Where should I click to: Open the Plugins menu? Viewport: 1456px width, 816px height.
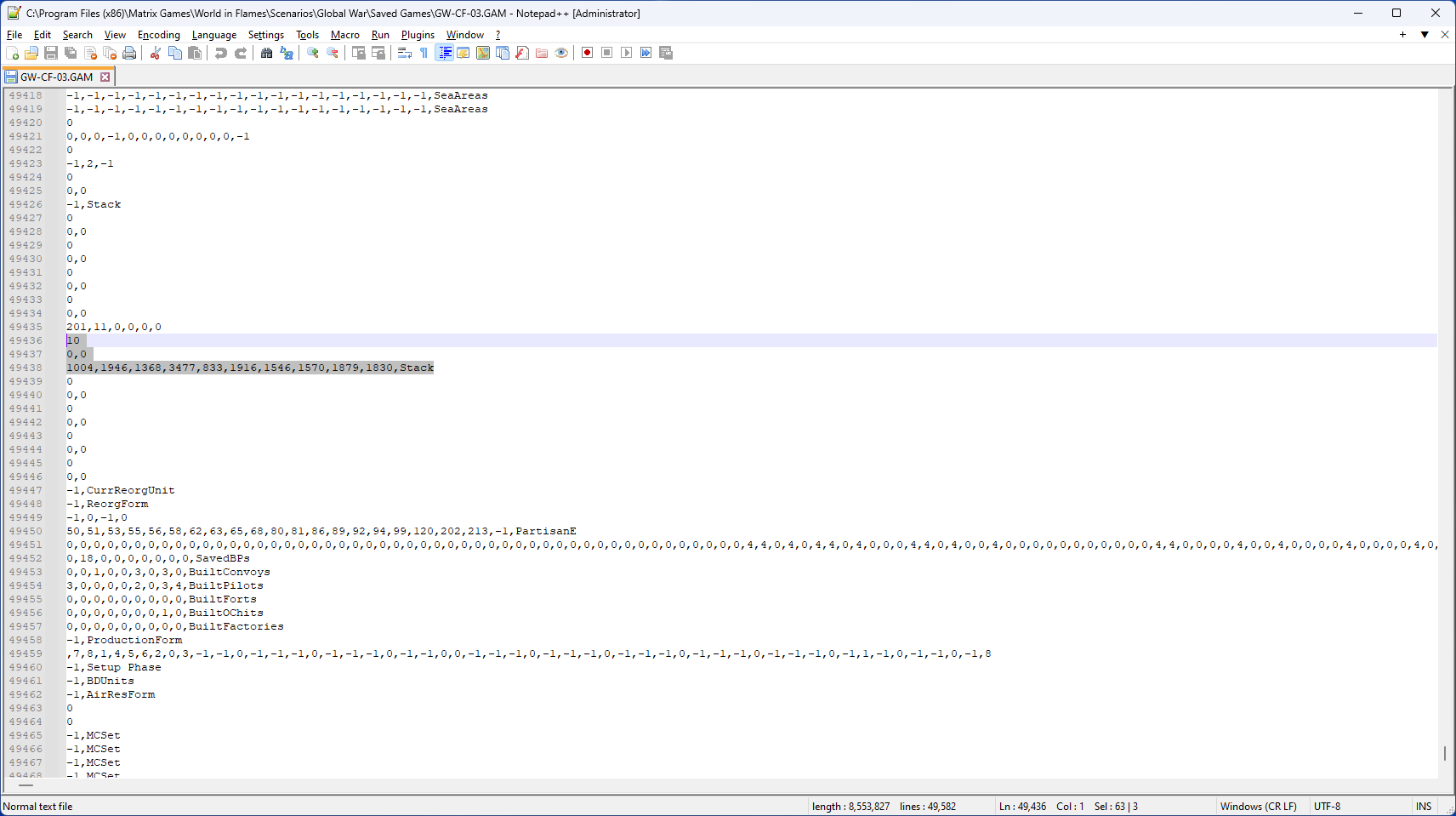point(417,35)
